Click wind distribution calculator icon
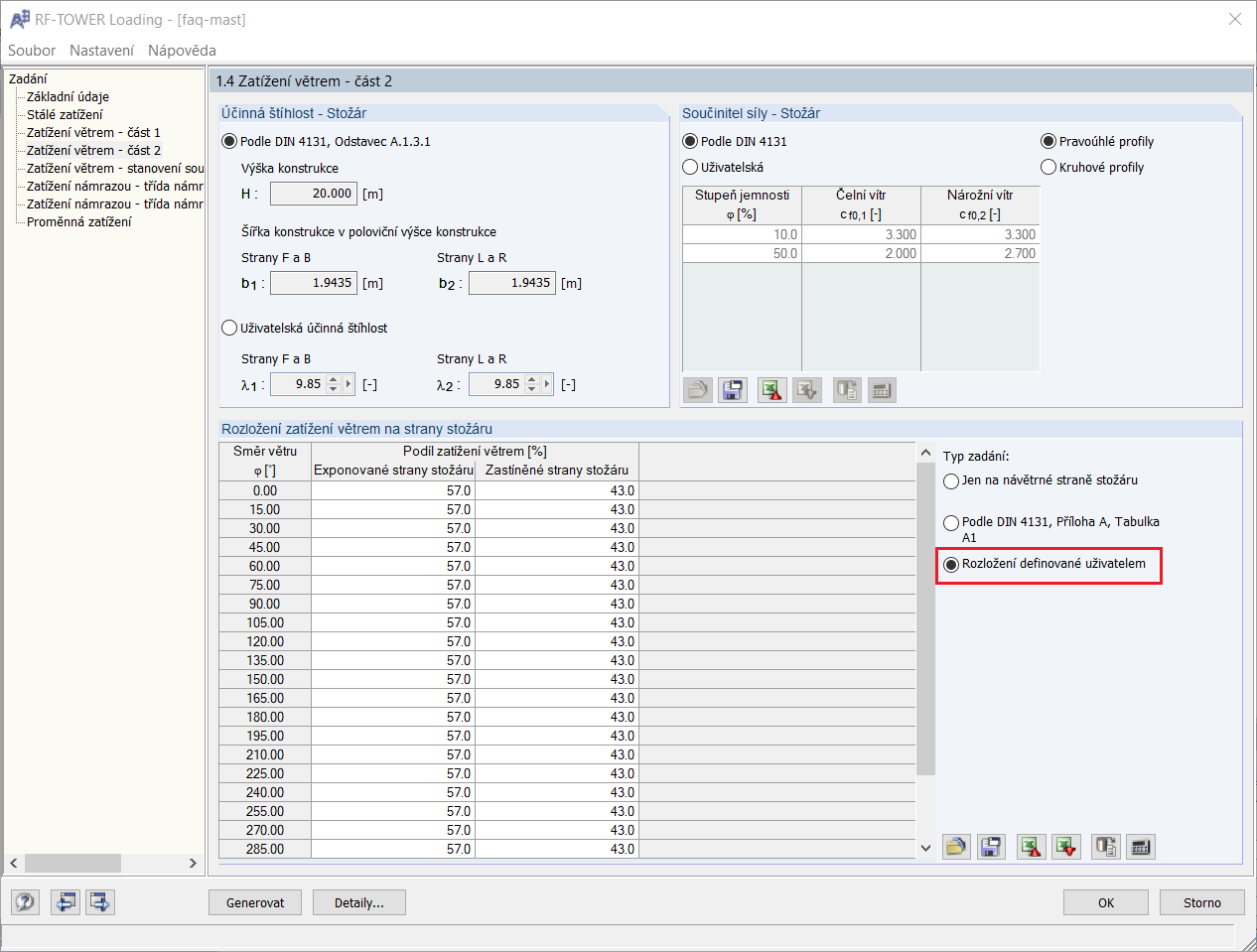This screenshot has width=1257, height=952. pyautogui.click(x=1141, y=847)
